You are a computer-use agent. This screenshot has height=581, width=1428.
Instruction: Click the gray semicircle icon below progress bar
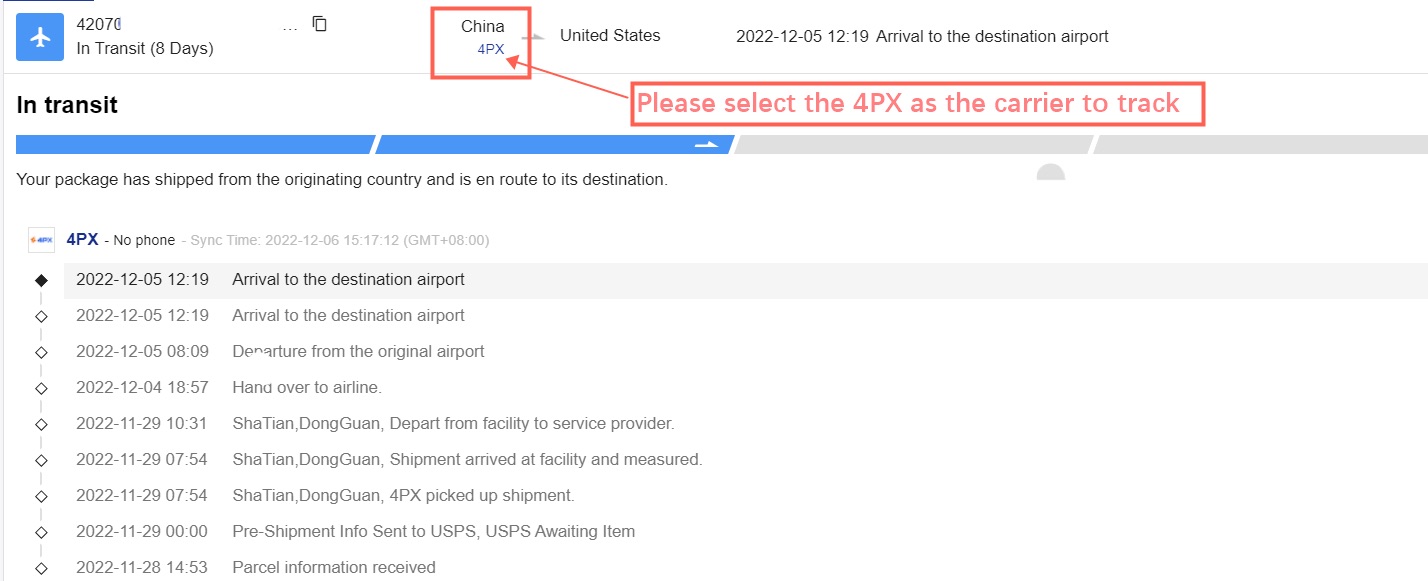click(x=1050, y=172)
